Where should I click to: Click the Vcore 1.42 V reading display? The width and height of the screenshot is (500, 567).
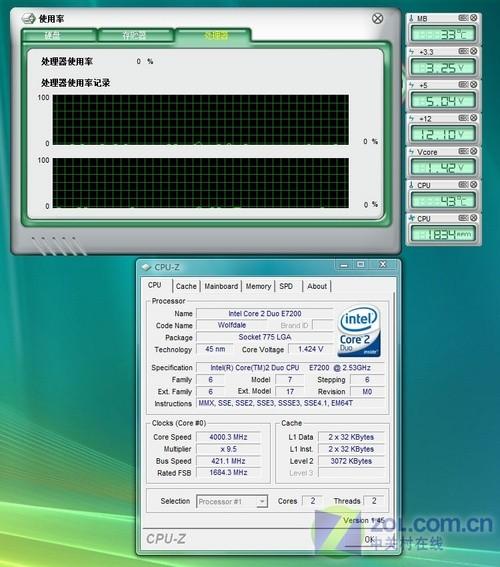[443, 168]
